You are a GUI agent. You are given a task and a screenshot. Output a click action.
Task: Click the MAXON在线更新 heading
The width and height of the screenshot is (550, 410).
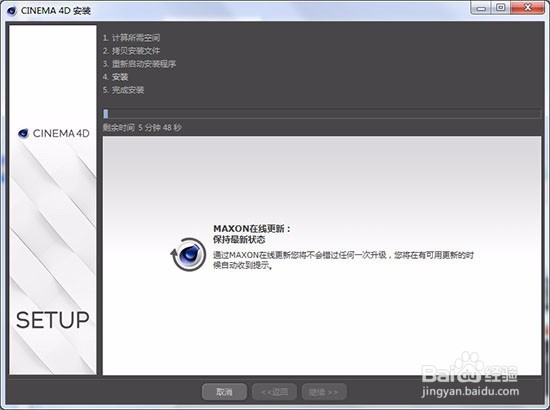(252, 229)
